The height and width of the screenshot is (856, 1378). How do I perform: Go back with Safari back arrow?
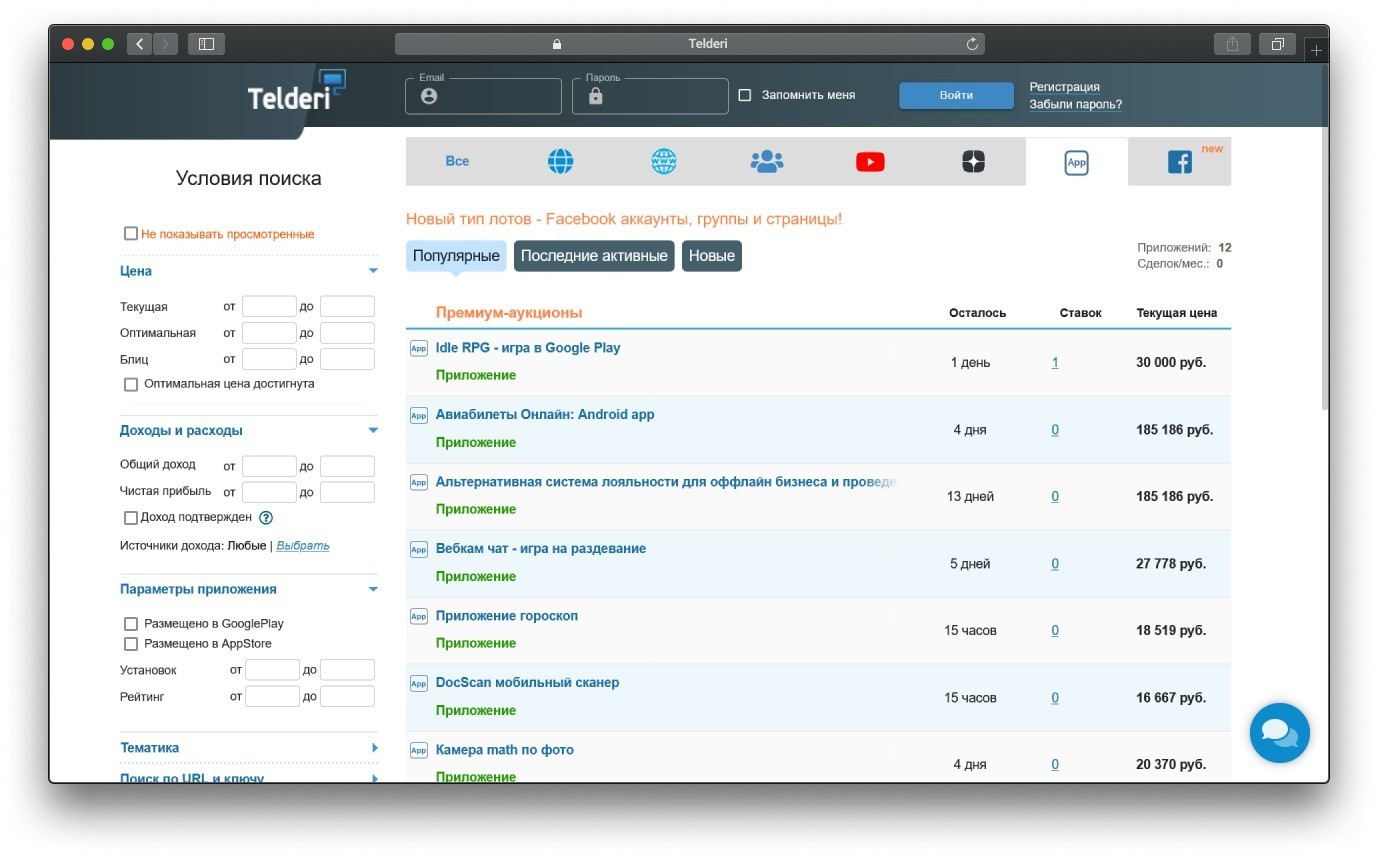[x=140, y=44]
